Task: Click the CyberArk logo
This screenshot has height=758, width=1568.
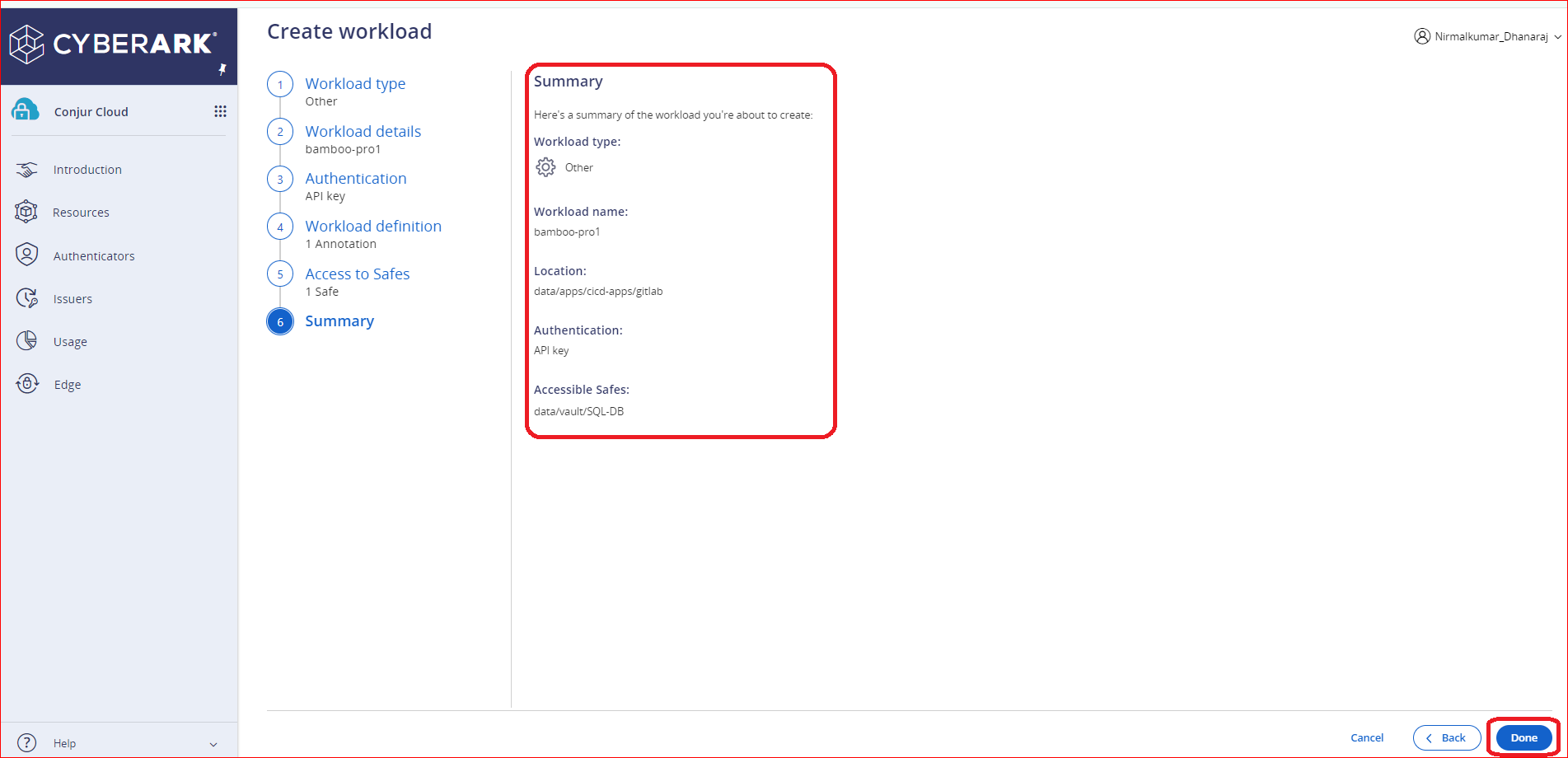Action: point(113,44)
